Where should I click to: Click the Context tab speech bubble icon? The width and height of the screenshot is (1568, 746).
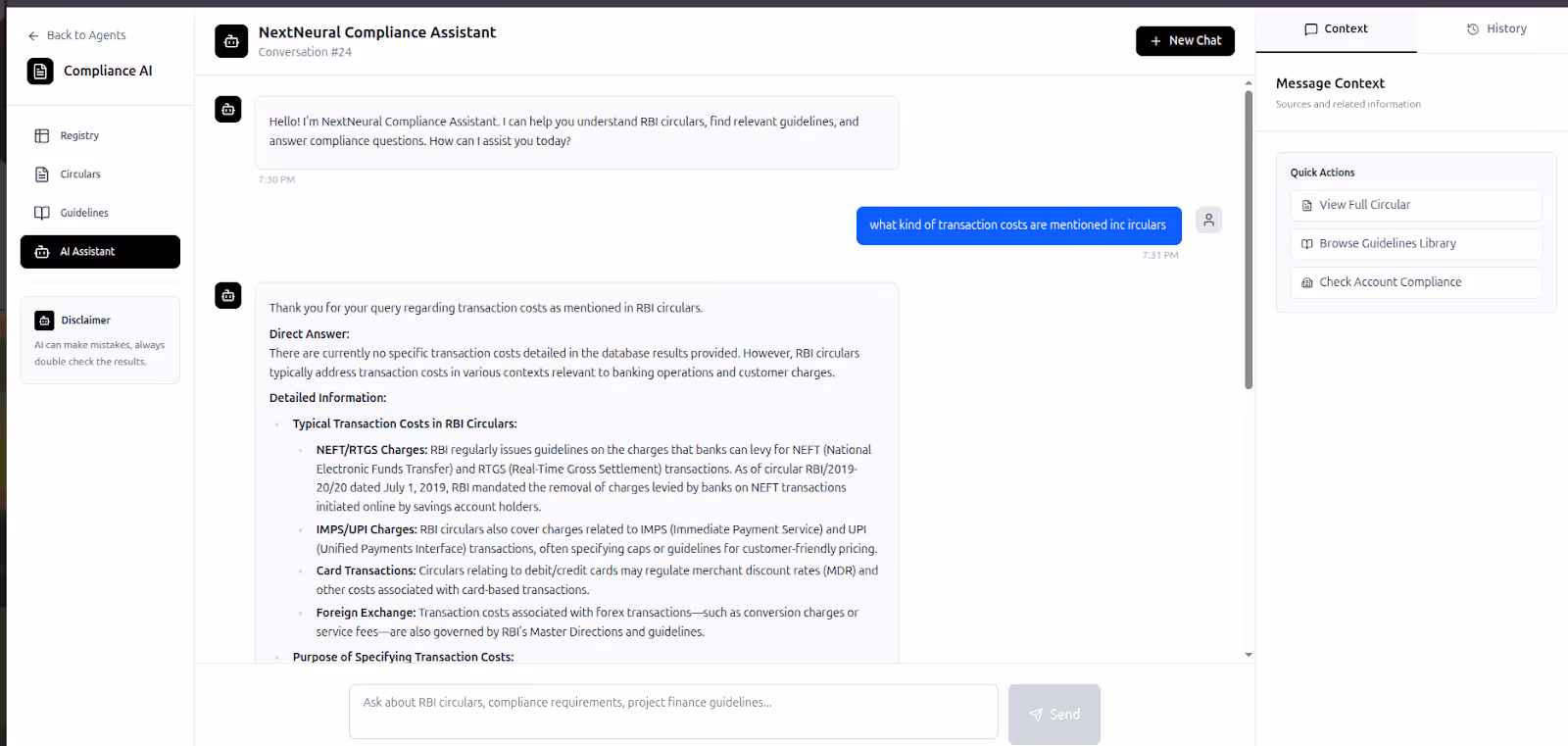pos(1310,29)
